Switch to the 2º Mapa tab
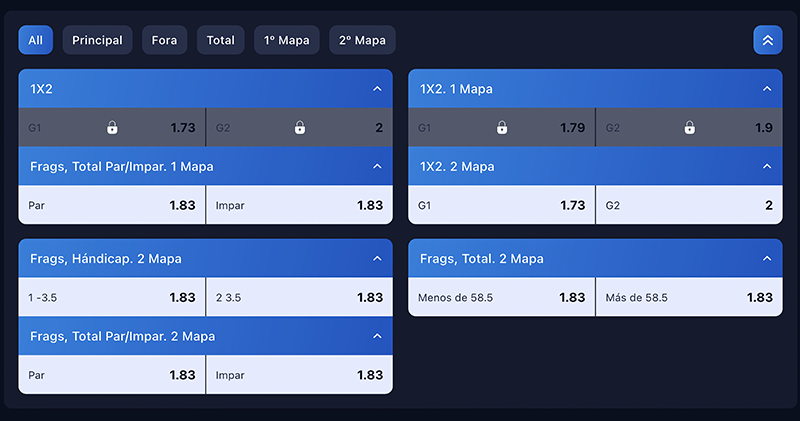Screen dimensions: 800x421 362,40
